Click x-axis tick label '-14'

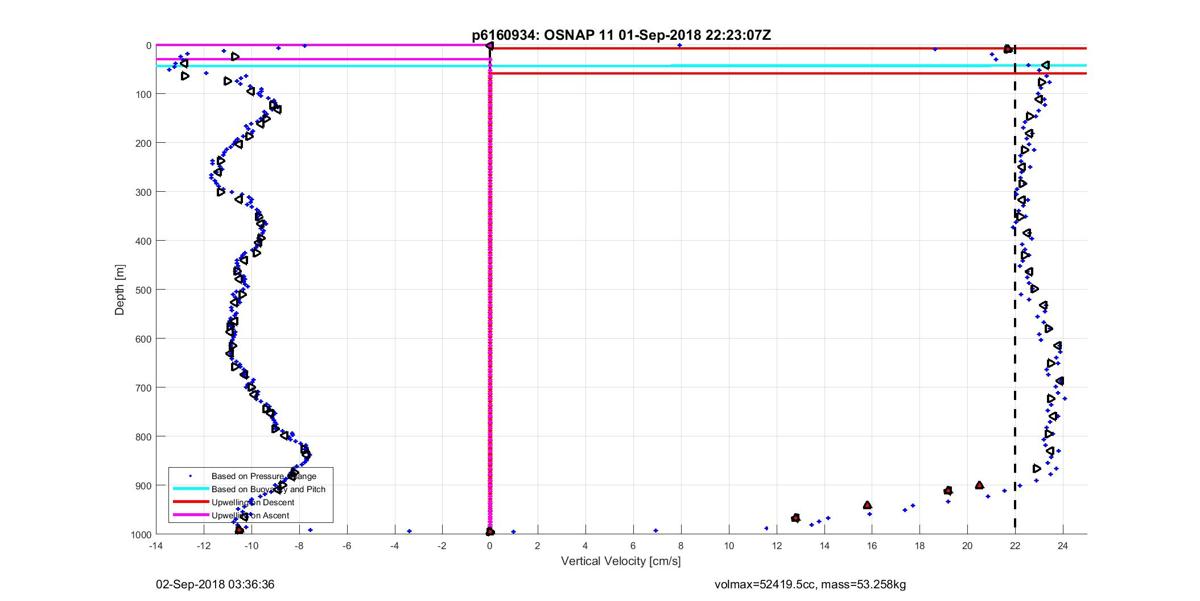155,546
